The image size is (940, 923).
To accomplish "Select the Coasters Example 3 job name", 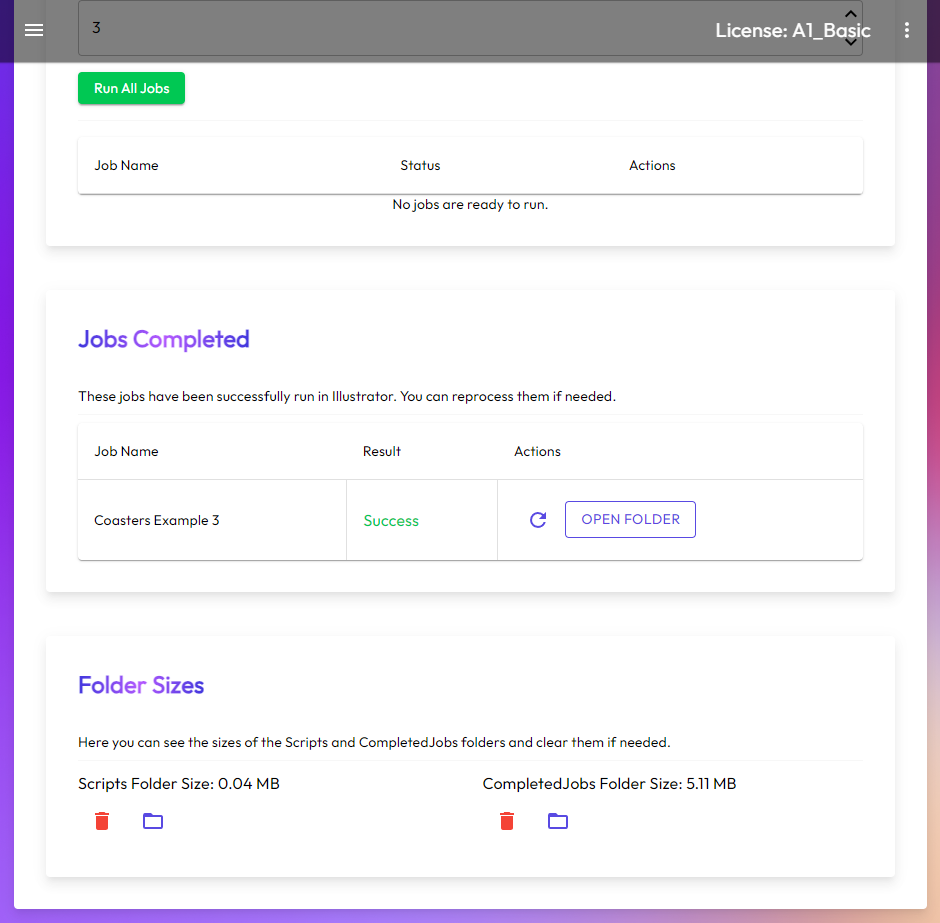I will (156, 520).
